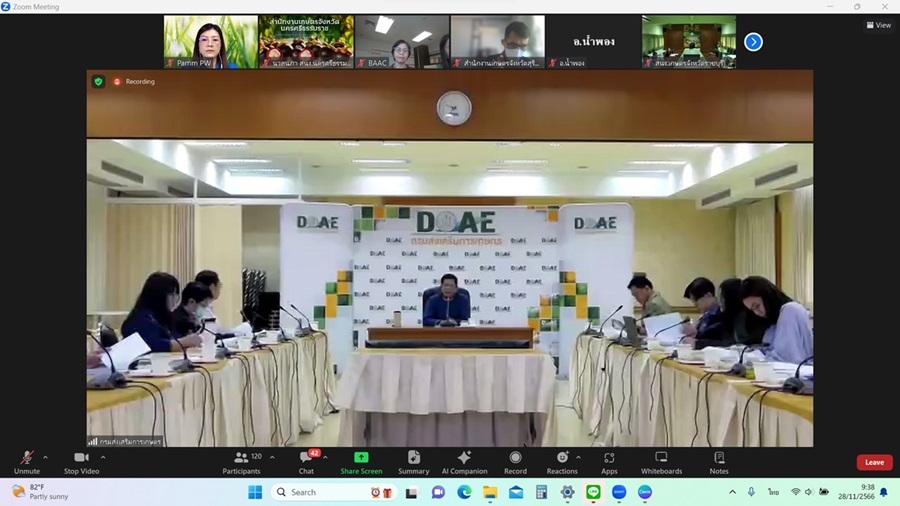Open Windows Start menu
This screenshot has width=900, height=506.
pos(255,492)
